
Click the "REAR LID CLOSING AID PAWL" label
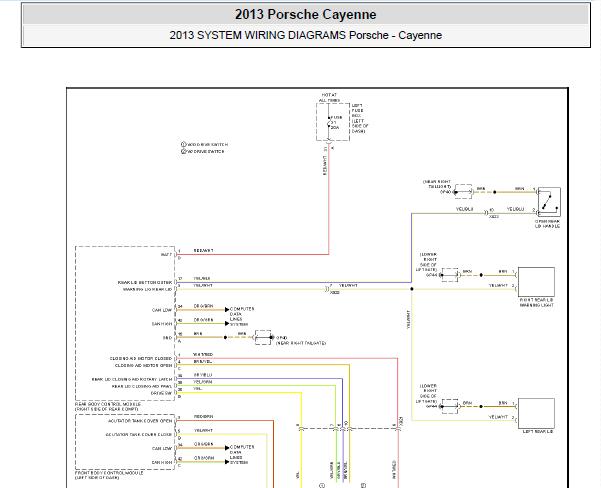142,386
